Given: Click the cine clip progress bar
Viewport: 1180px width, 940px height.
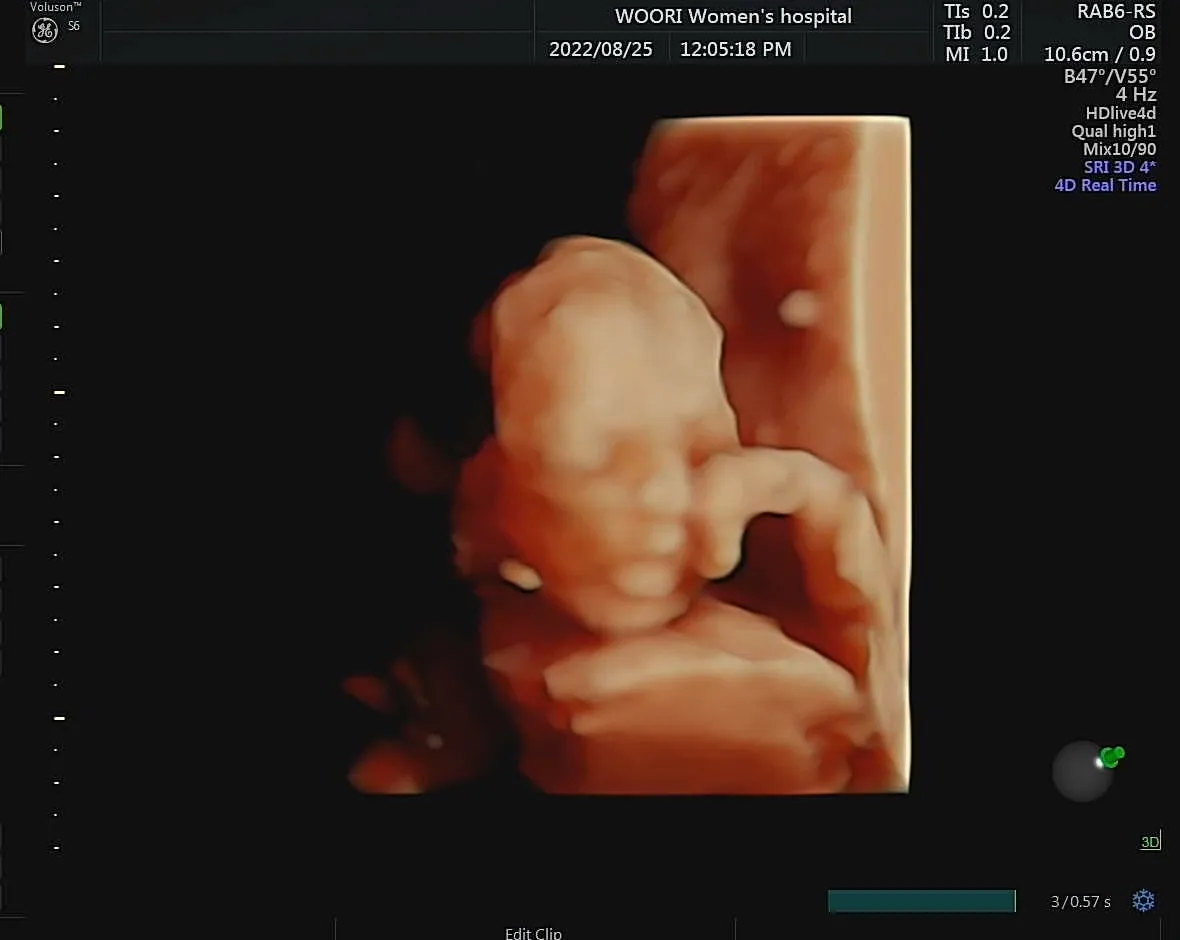Looking at the screenshot, I should pos(922,901).
